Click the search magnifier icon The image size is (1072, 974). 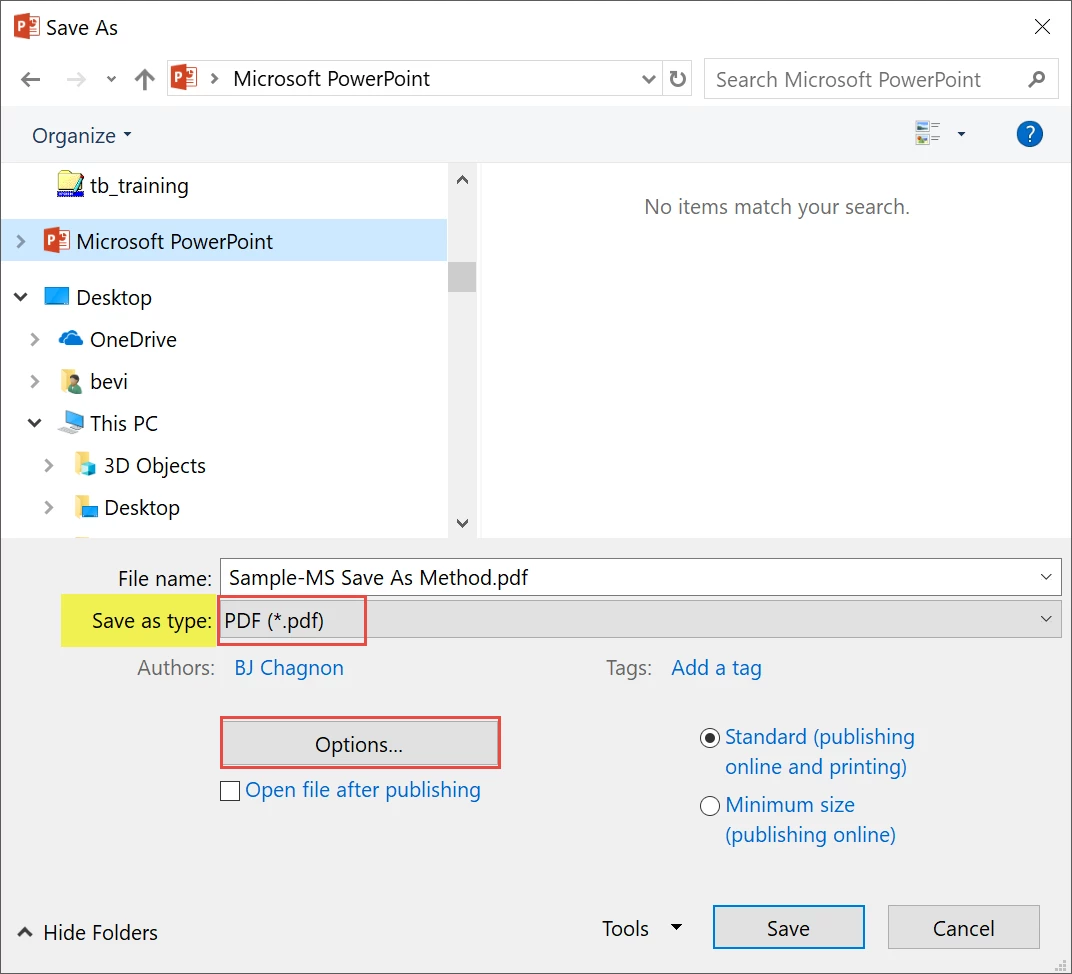[x=1036, y=79]
